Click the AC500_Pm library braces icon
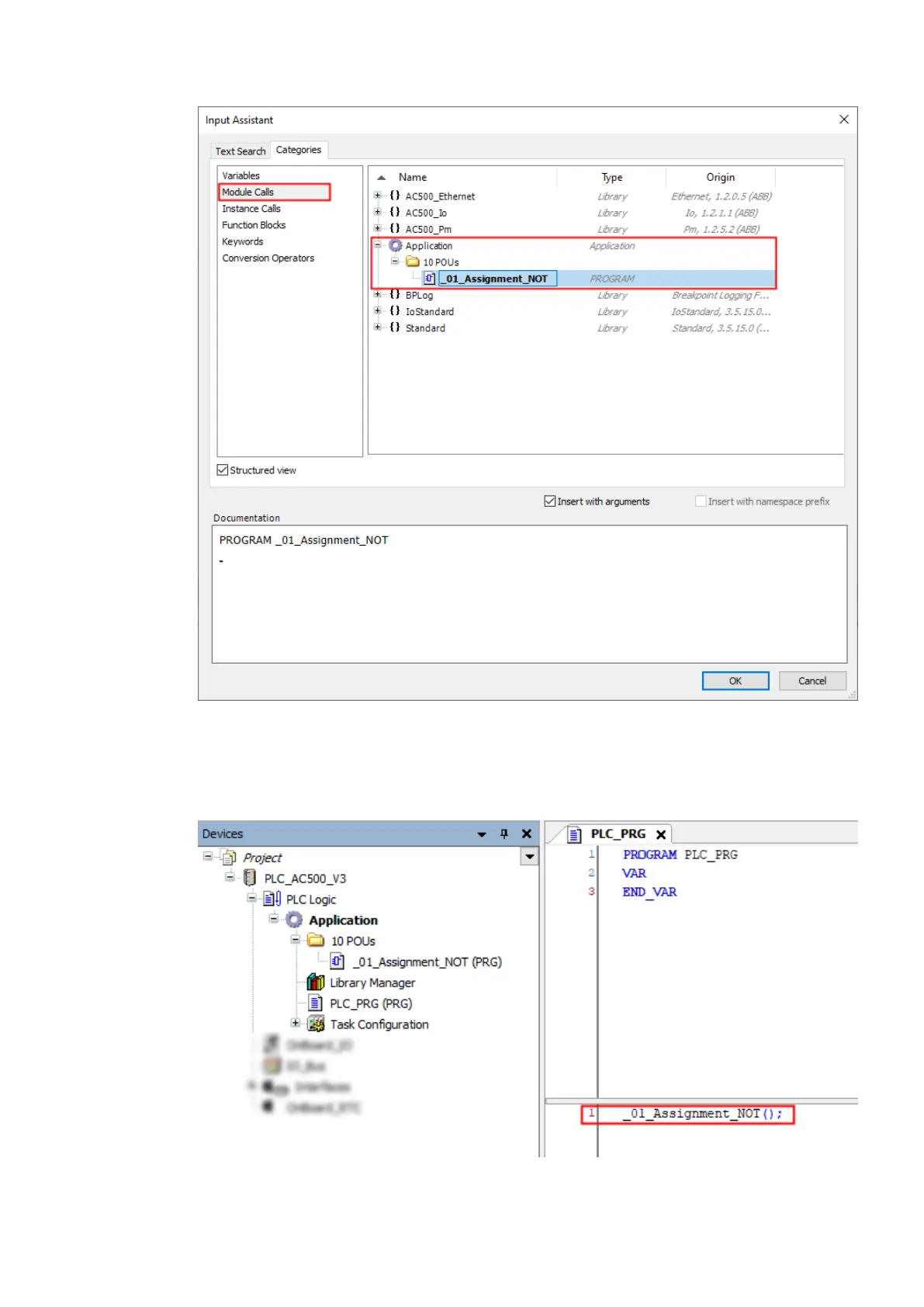Viewport: 924px width, 1307px height. click(x=395, y=228)
